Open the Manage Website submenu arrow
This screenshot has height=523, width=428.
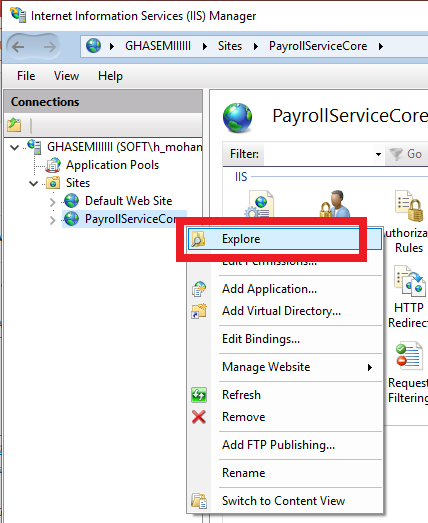370,367
